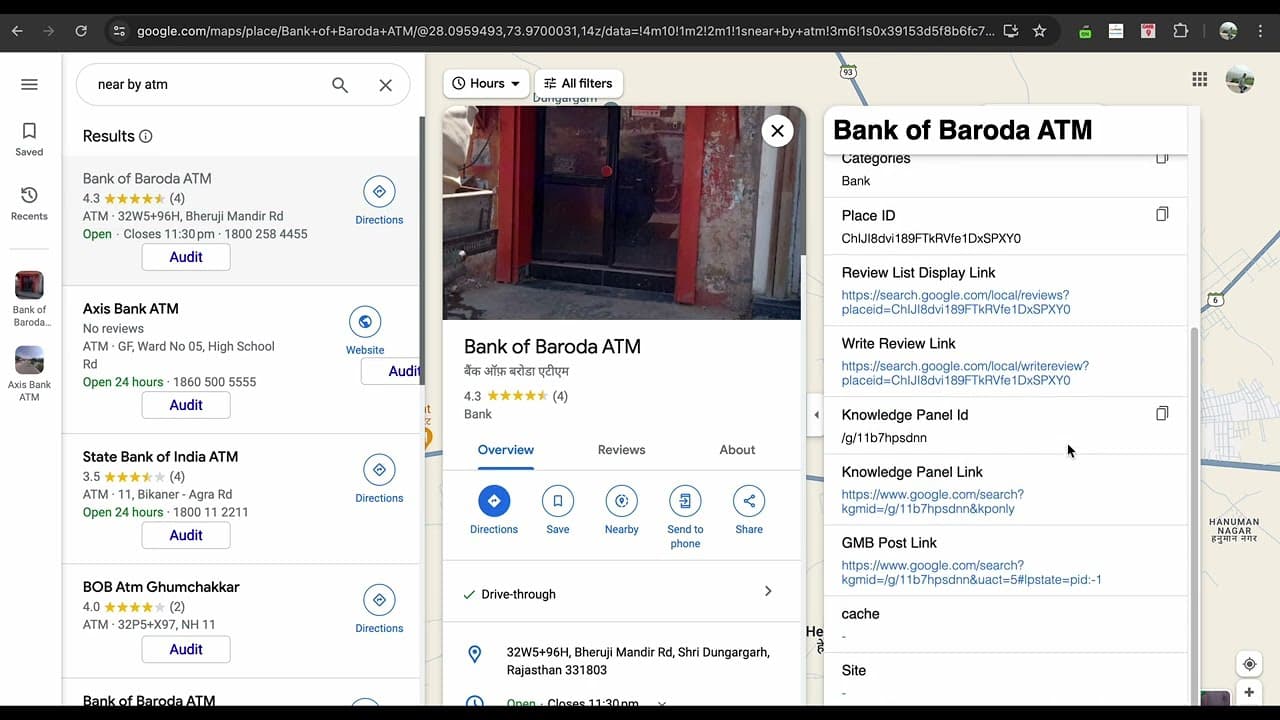The height and width of the screenshot is (720, 1280).
Task: Open the Google Maps hamburger menu
Action: (29, 84)
